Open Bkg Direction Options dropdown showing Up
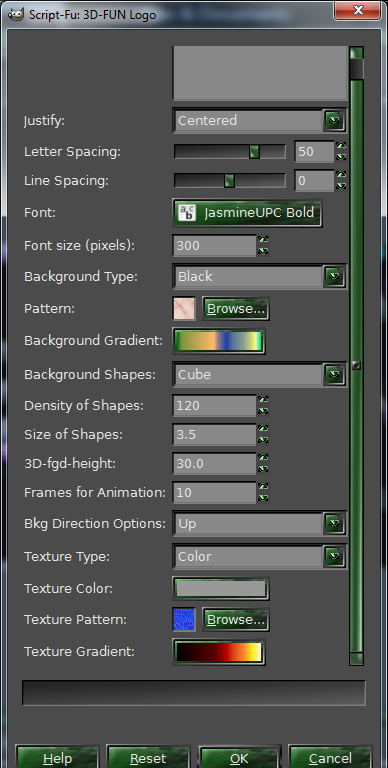 pyautogui.click(x=260, y=524)
